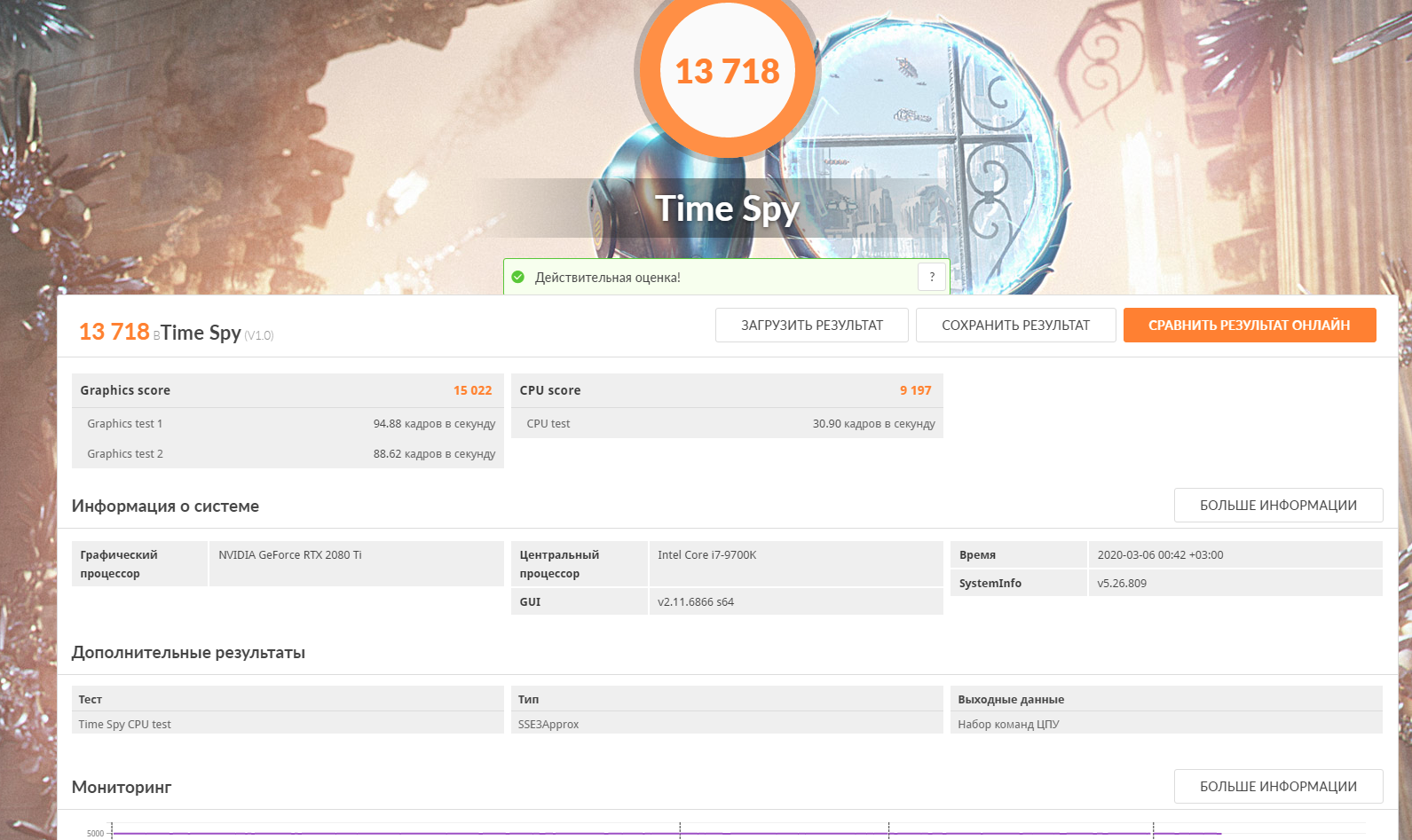Click the GUI version v2.11.6866 s64
Screen dimensions: 1412x840
point(696,602)
